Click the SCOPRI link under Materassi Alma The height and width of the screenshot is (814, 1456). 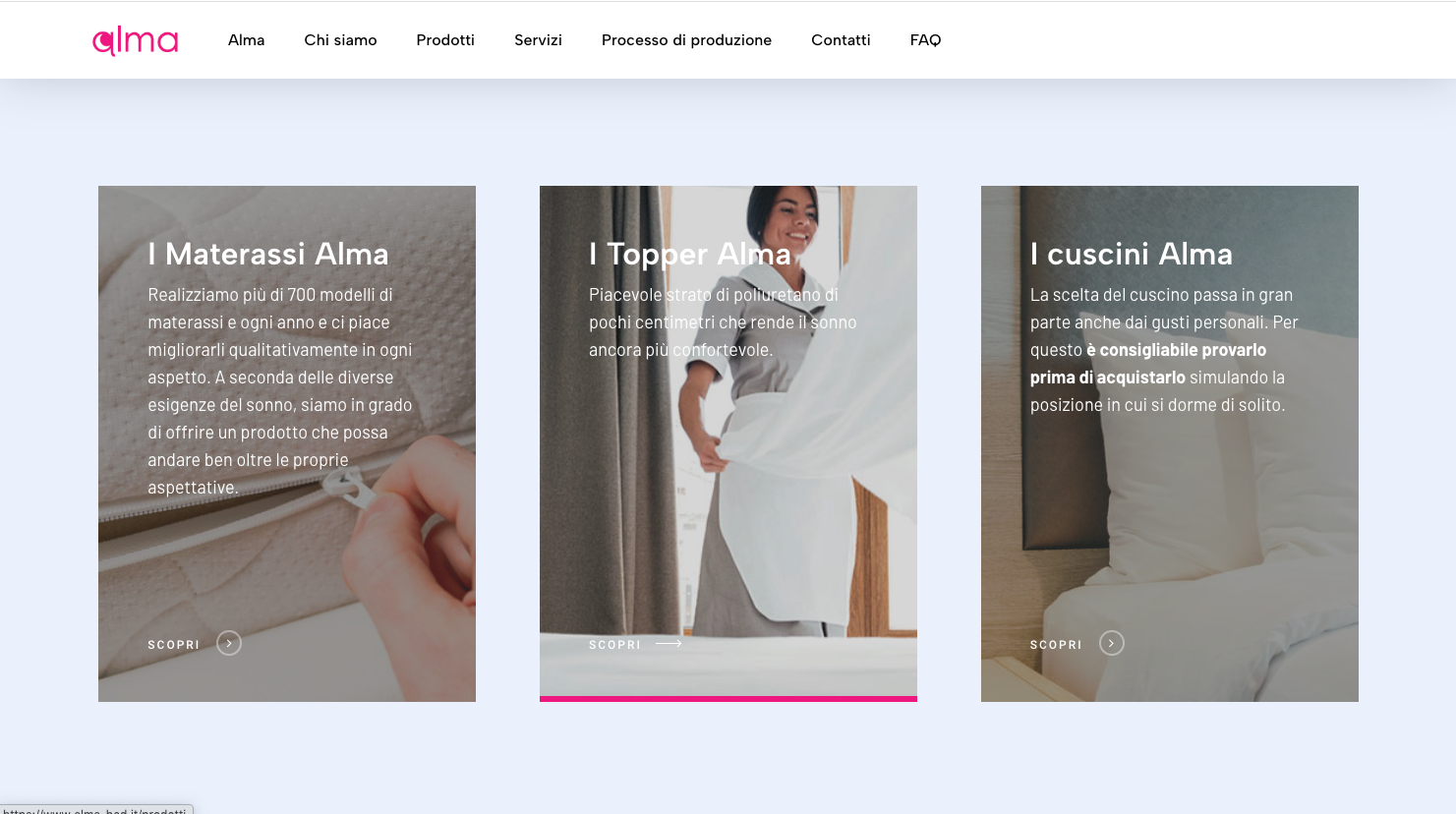[x=174, y=645]
